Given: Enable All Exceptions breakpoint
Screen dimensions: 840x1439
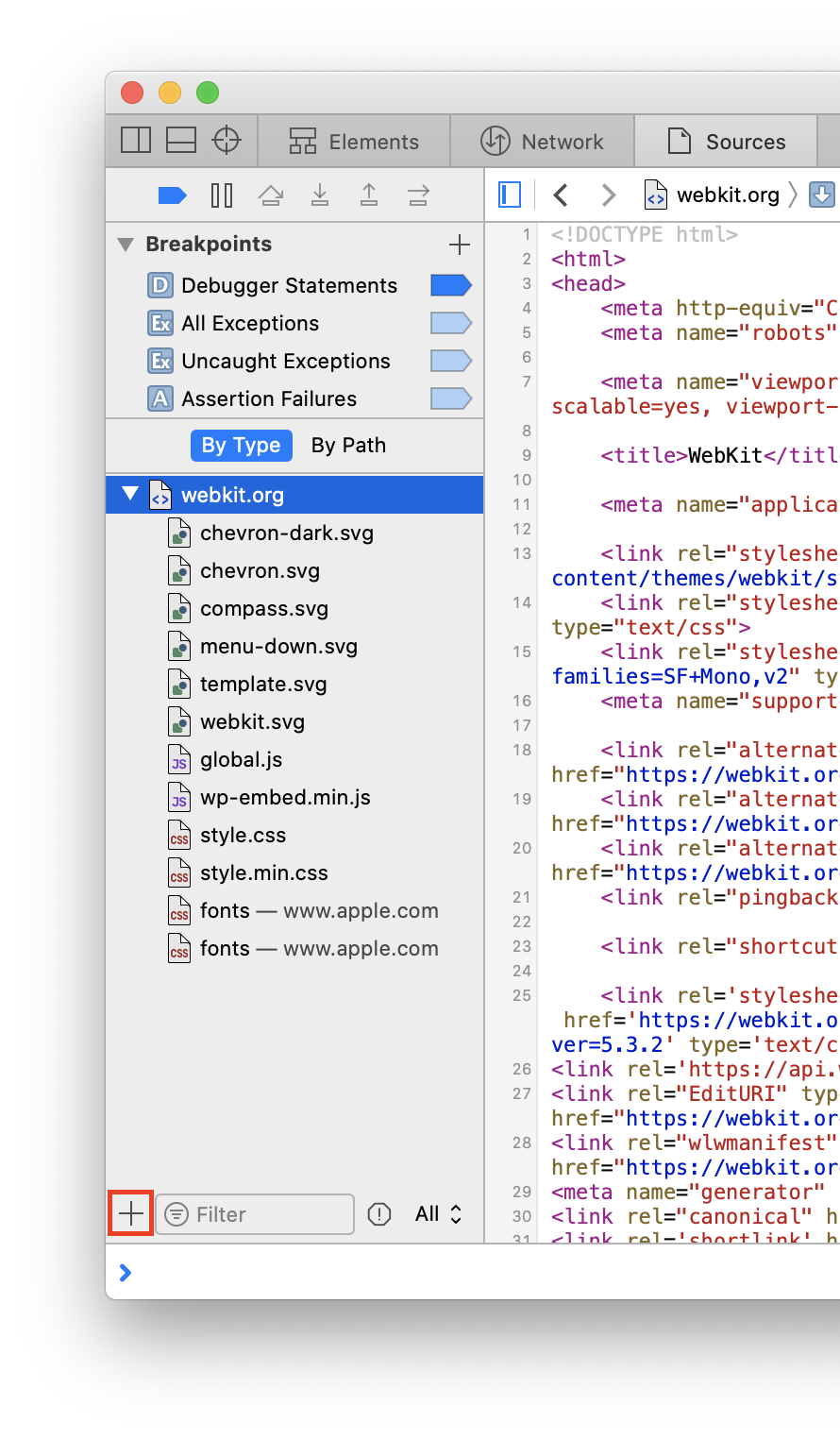Looking at the screenshot, I should [450, 323].
